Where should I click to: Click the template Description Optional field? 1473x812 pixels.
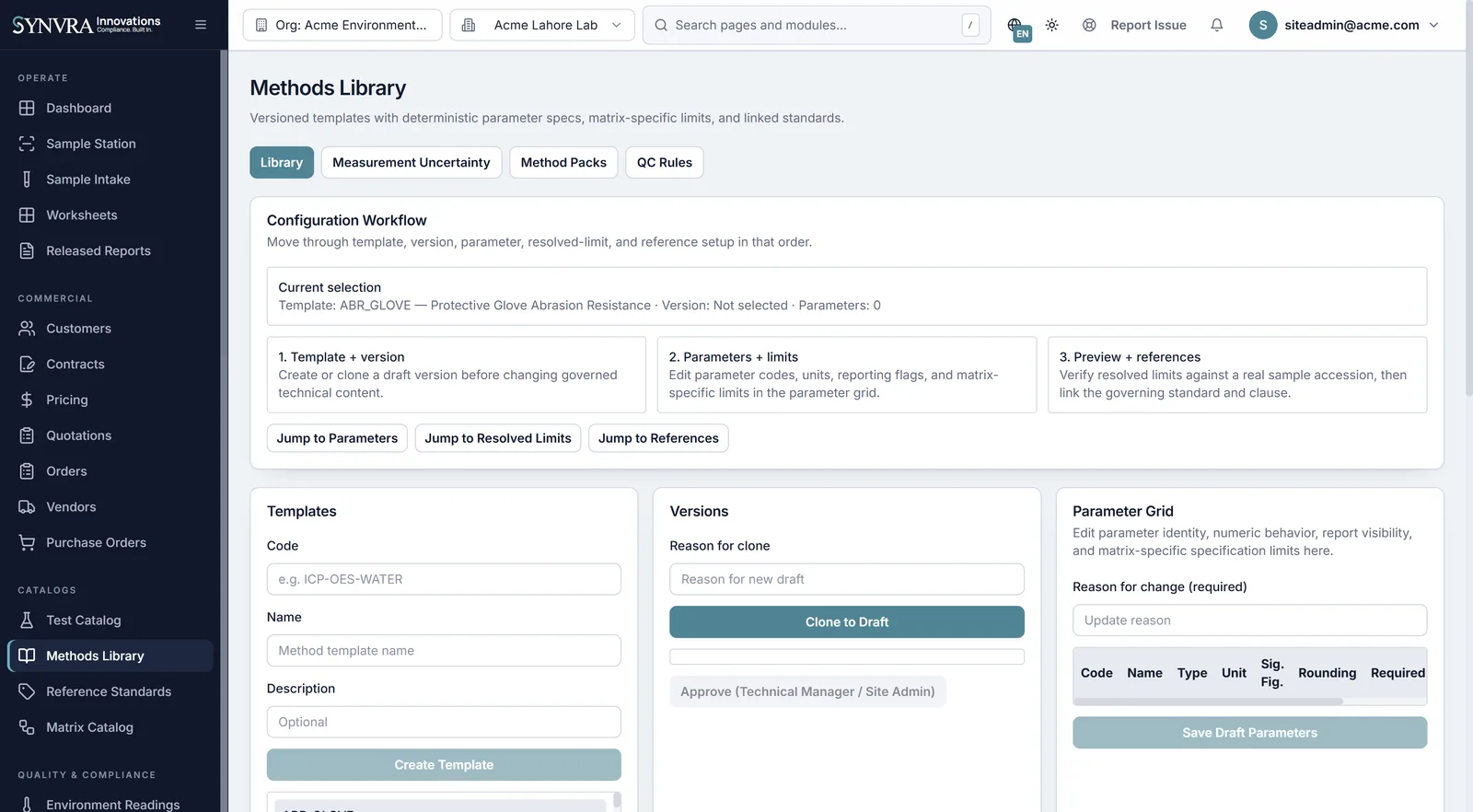click(444, 722)
